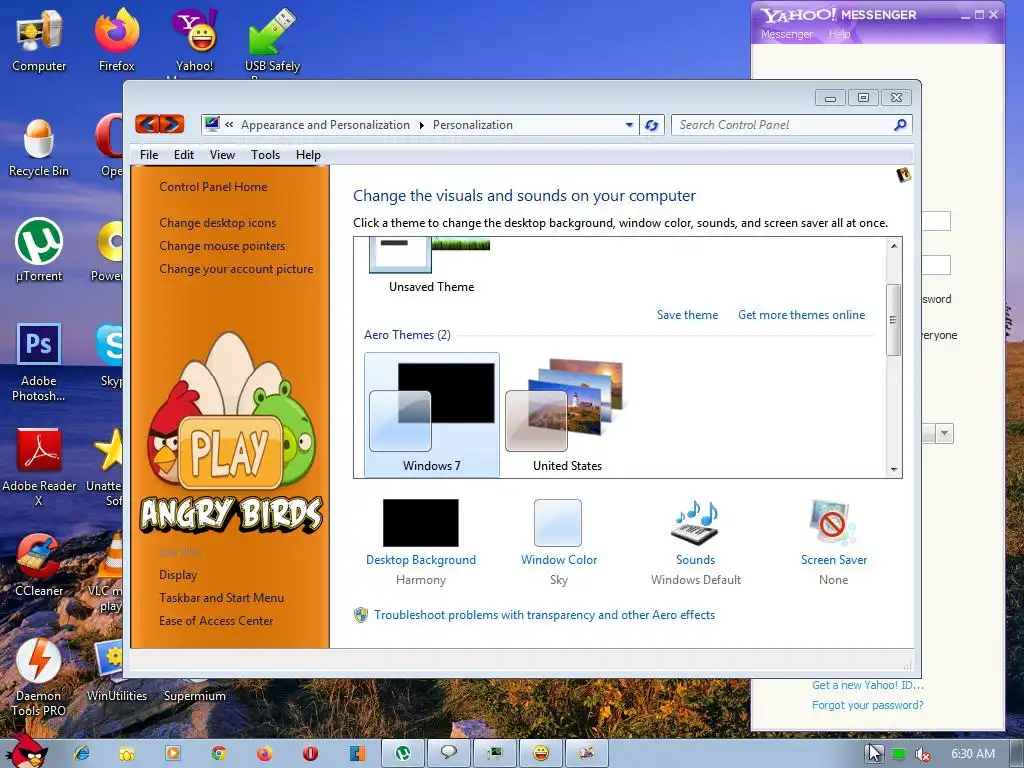Open the WinUtilities desktop icon
Screen dimensions: 1024x768
pyautogui.click(x=117, y=671)
